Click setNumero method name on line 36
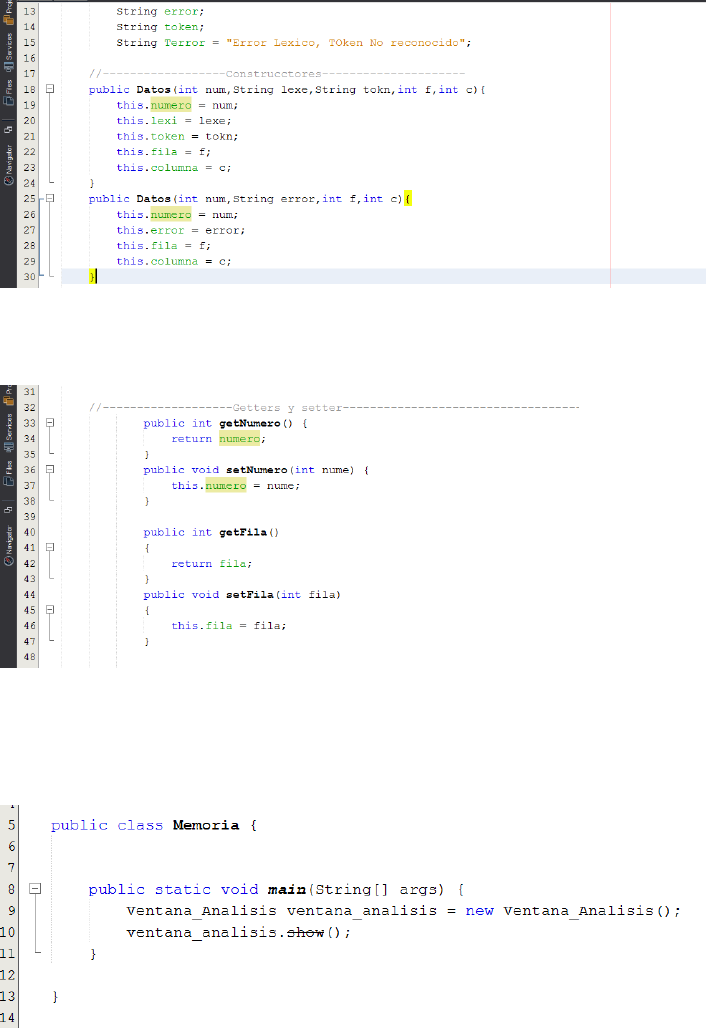Viewport: 706px width, 1028px height. coord(256,470)
